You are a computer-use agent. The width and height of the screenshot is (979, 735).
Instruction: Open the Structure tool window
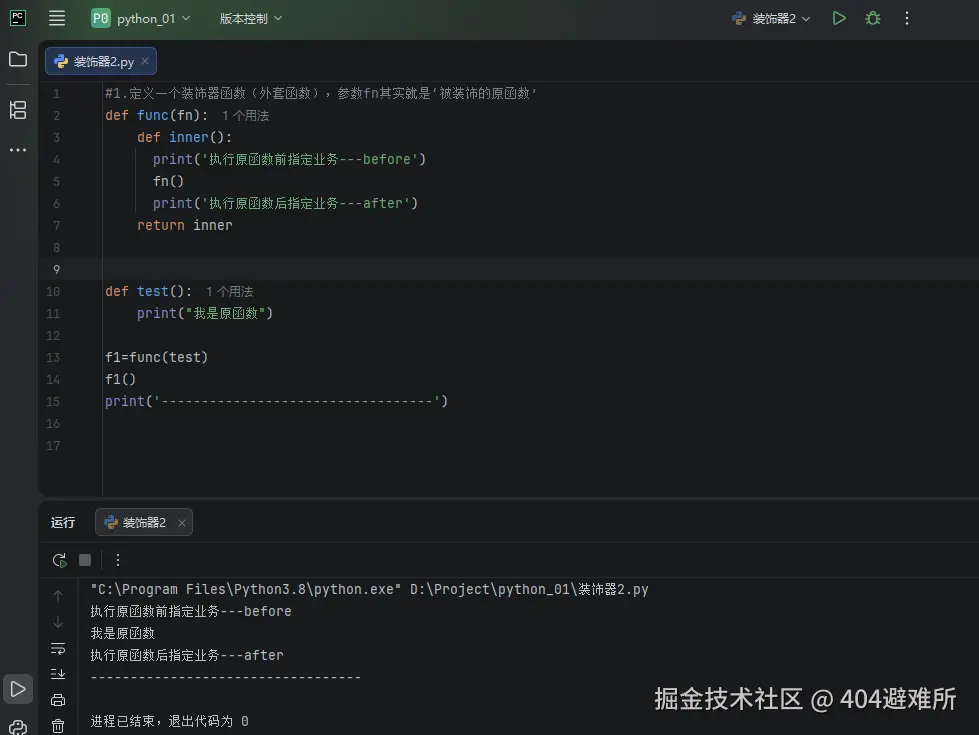pos(18,111)
